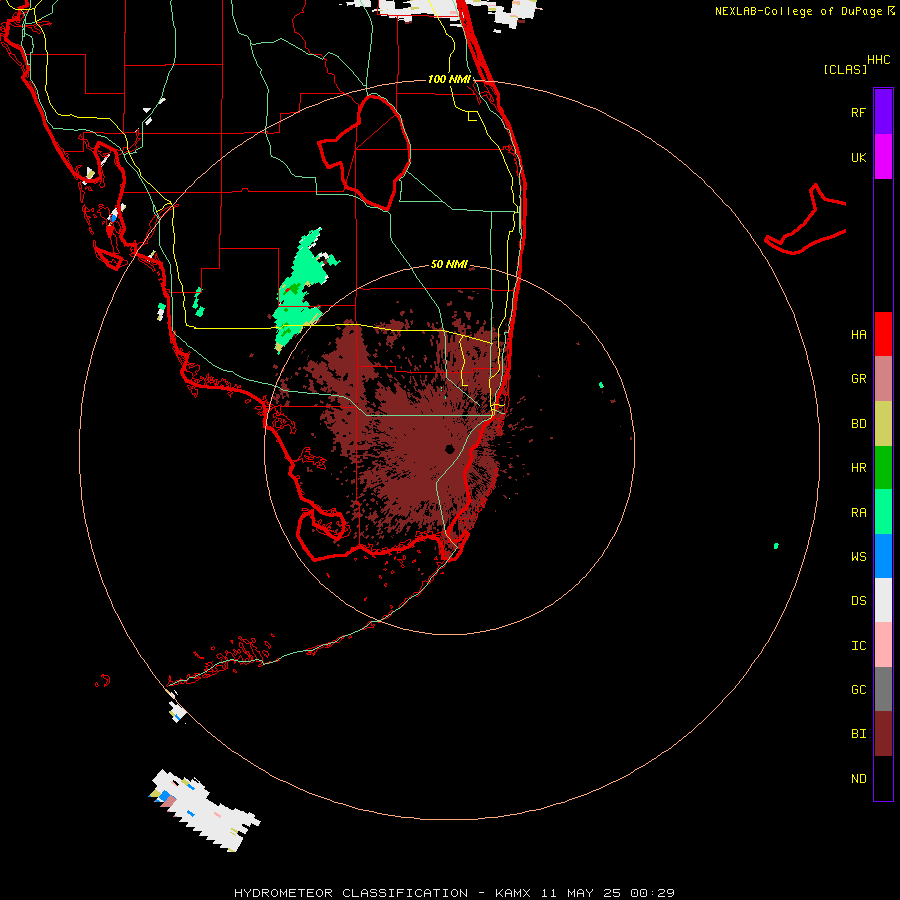This screenshot has width=900, height=900.
Task: Click the WS blue legend swatch
Action: click(883, 556)
